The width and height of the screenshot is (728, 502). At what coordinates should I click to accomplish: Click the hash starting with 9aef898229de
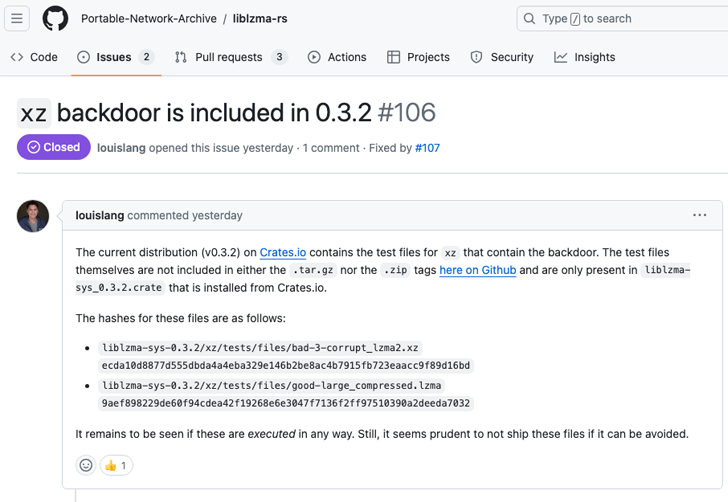pos(286,403)
